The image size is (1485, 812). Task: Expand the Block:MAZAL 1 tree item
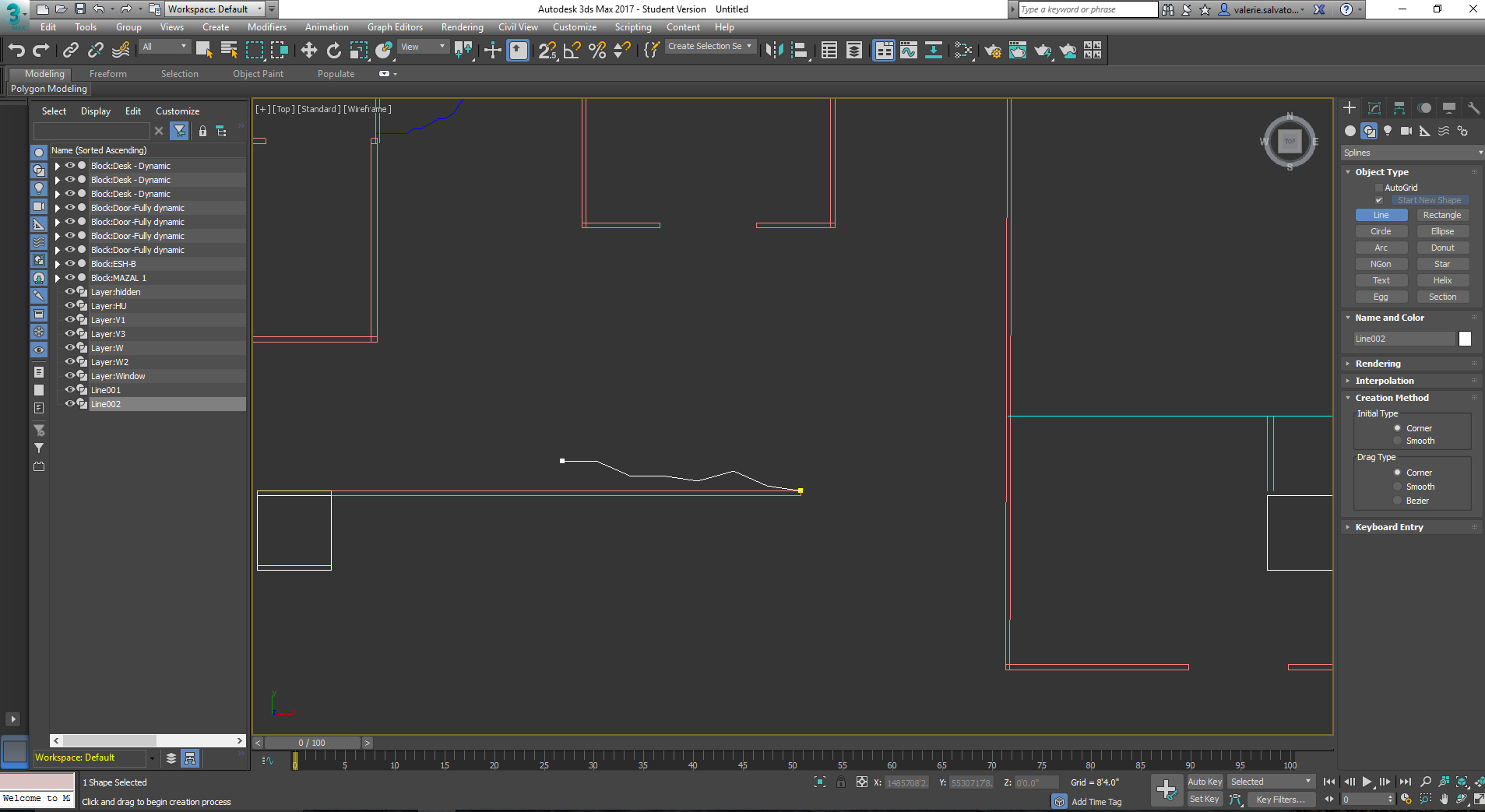57,278
